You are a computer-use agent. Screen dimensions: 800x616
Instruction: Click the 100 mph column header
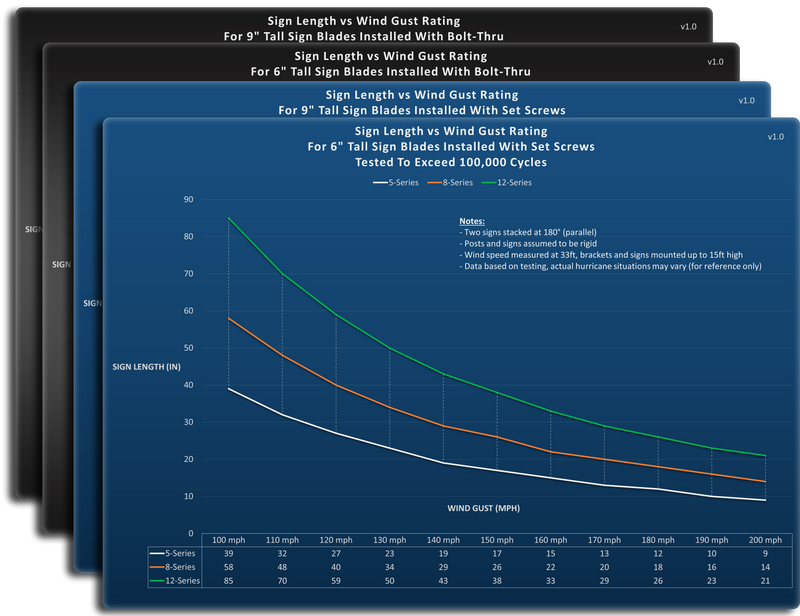click(x=229, y=540)
